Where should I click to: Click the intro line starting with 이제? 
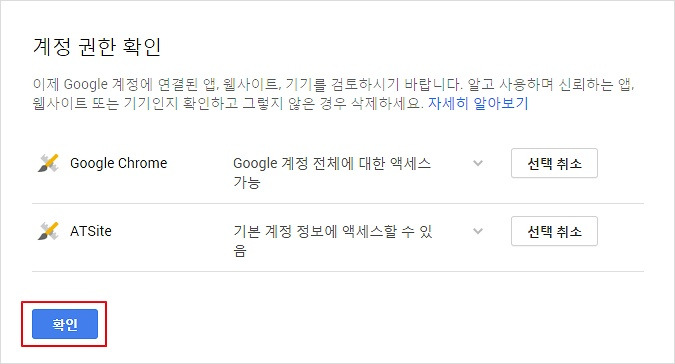(x=334, y=84)
